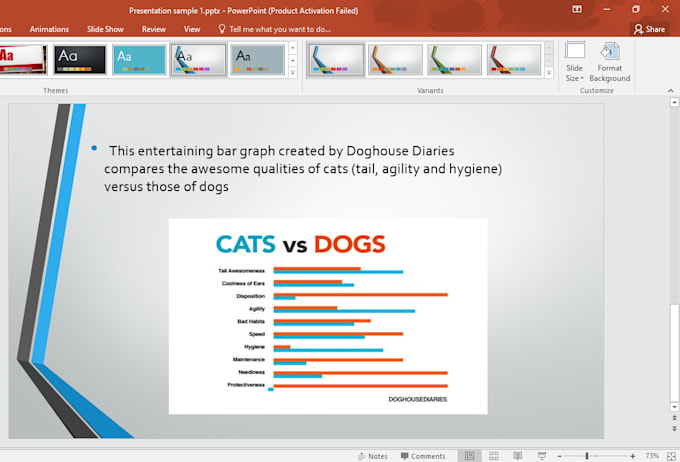Click the zoom slider handle

point(587,456)
